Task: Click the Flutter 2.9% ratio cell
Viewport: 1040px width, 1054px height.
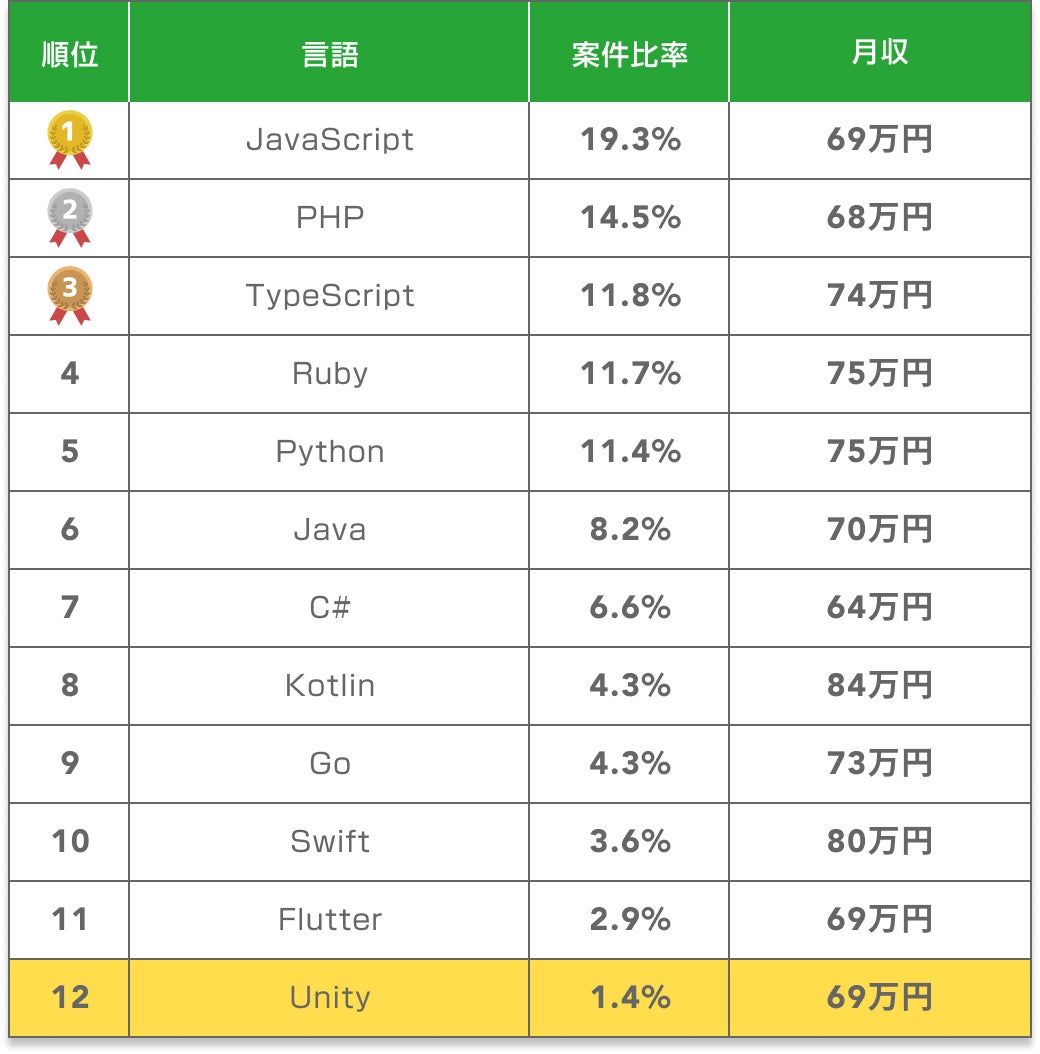Action: [x=630, y=920]
